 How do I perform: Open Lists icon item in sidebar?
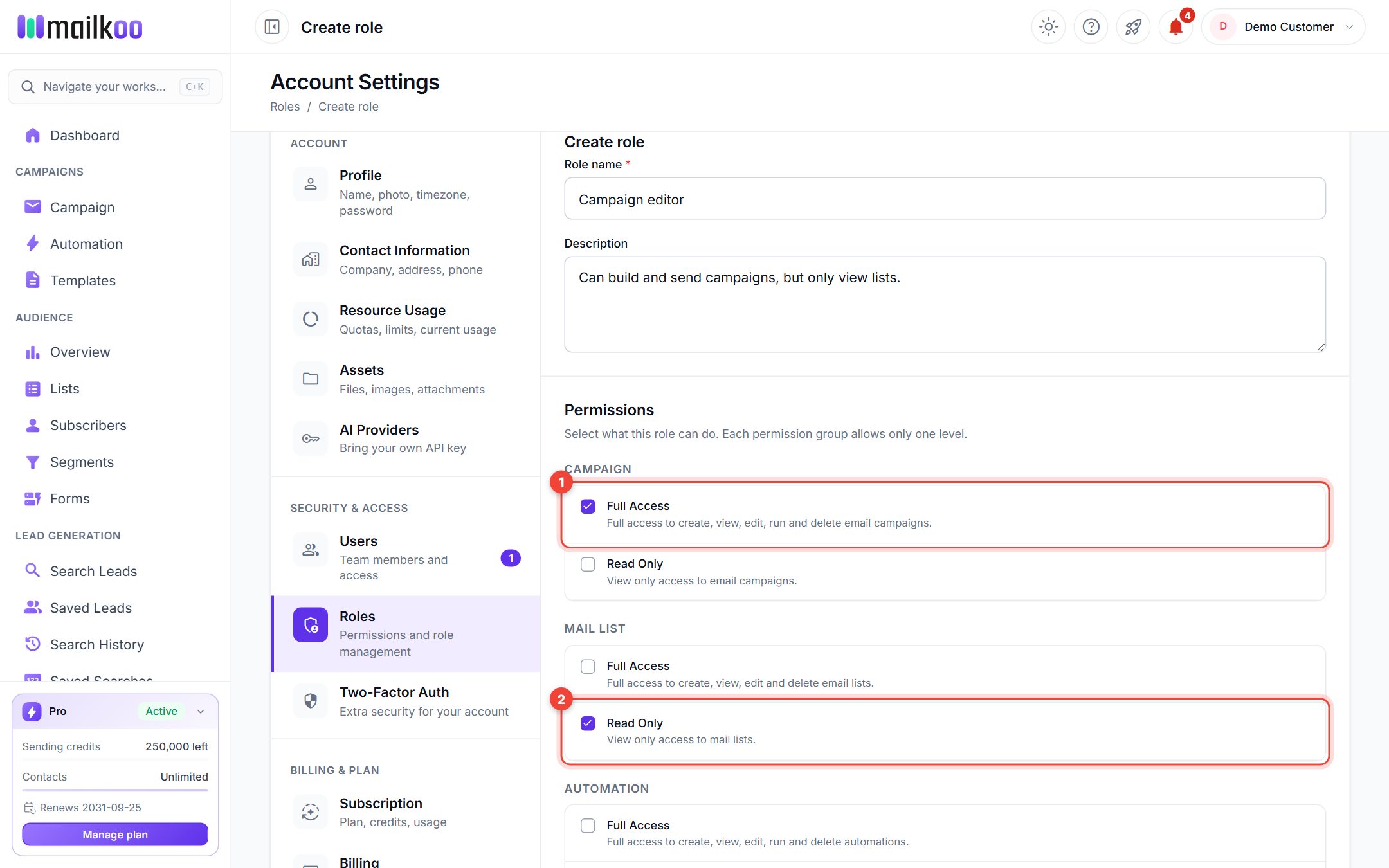click(33, 388)
